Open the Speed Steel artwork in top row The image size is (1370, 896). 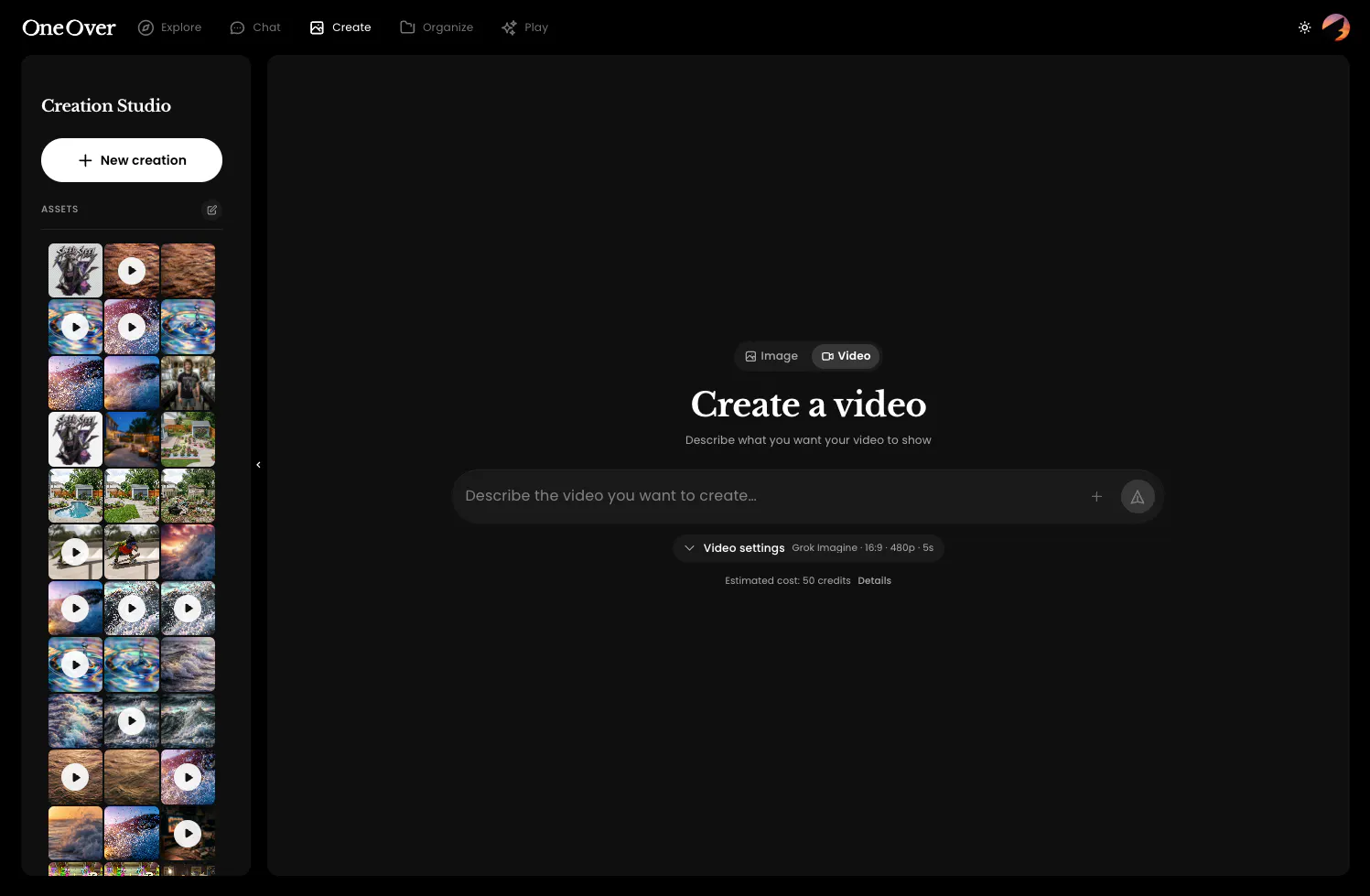(x=75, y=270)
